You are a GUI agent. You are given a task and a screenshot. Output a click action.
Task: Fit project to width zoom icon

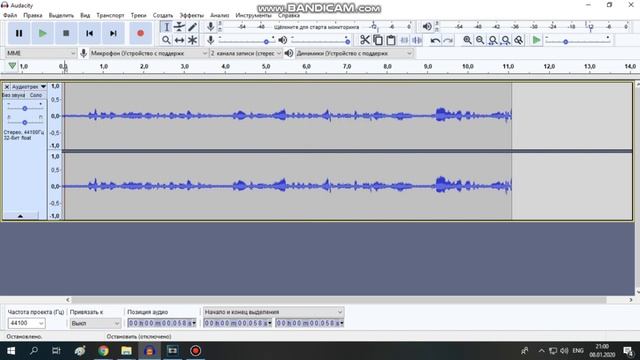coord(506,40)
